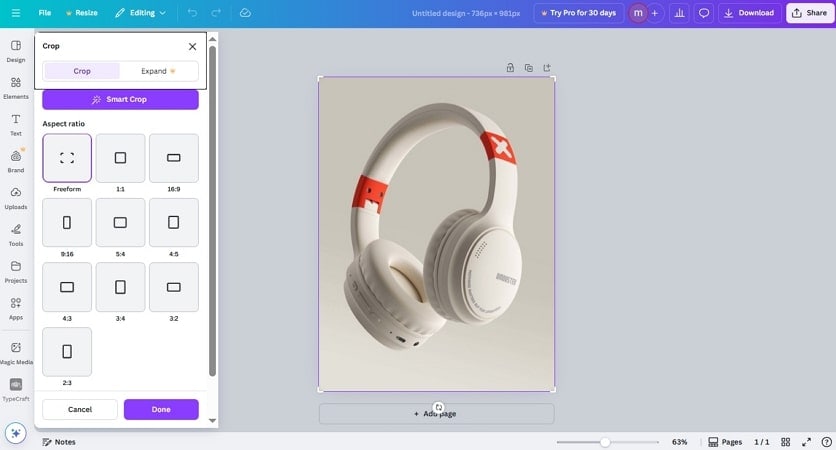836x450 pixels.
Task: Open the Apps sidebar panel
Action: tap(16, 309)
